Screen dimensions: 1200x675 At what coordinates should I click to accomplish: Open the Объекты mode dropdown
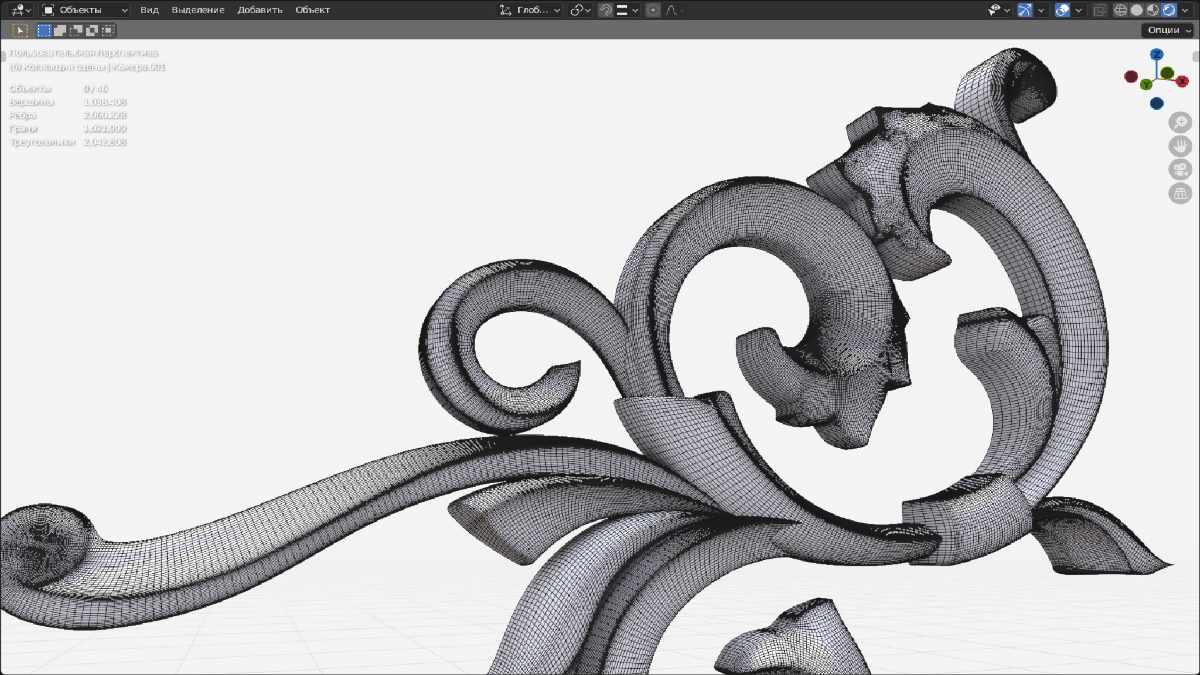[85, 10]
